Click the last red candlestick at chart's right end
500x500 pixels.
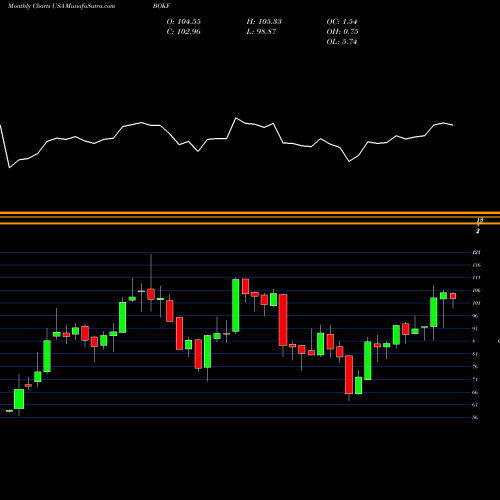point(453,296)
